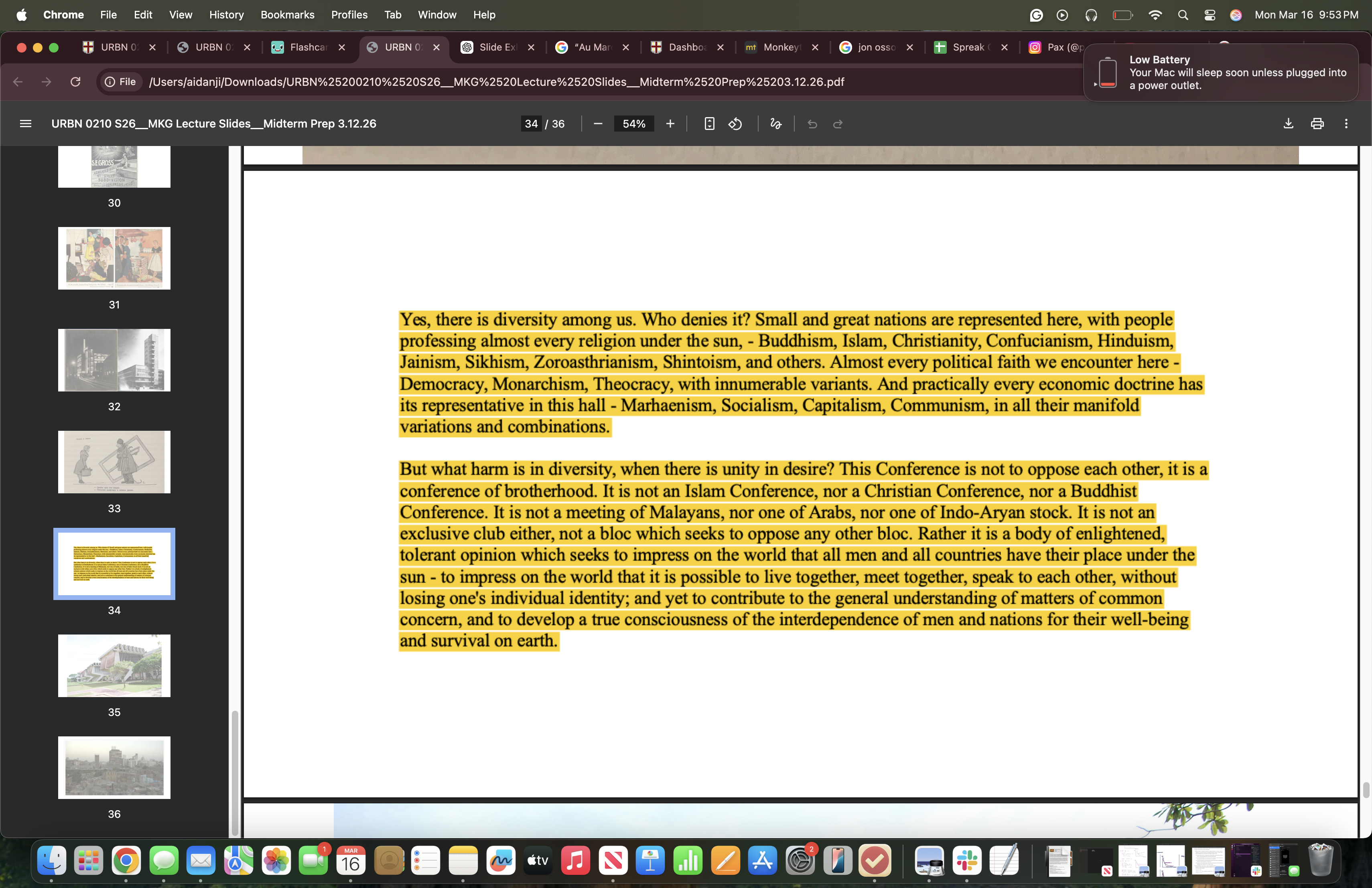
Task: Click the 54% zoom level field
Action: [x=633, y=124]
